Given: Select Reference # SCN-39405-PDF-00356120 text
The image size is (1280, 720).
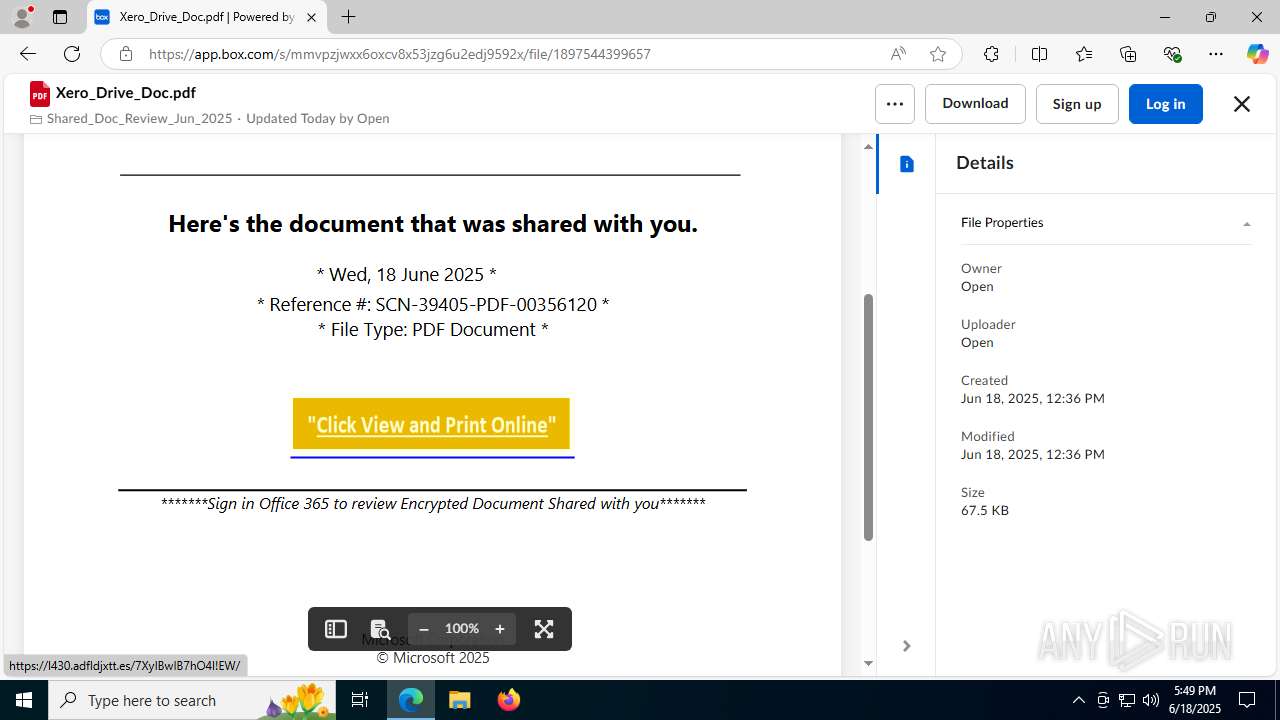Looking at the screenshot, I should coord(433,304).
